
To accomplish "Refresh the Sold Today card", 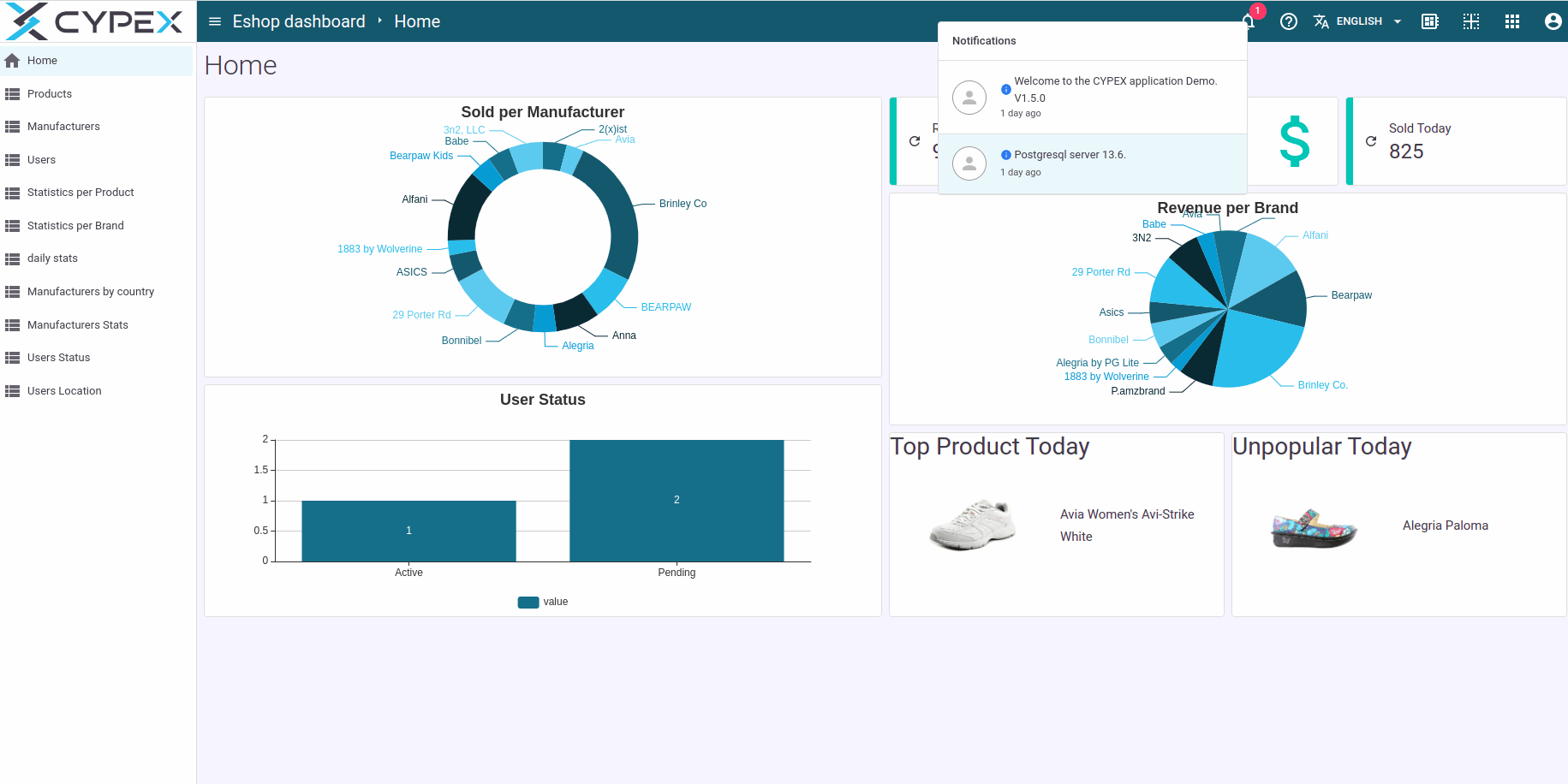I will pos(1371,141).
